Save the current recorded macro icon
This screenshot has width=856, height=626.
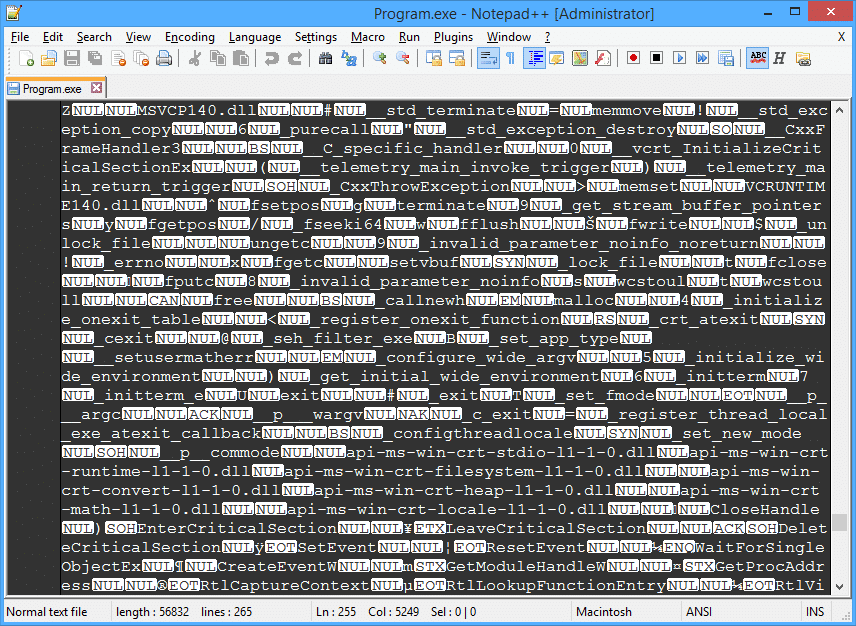726,58
